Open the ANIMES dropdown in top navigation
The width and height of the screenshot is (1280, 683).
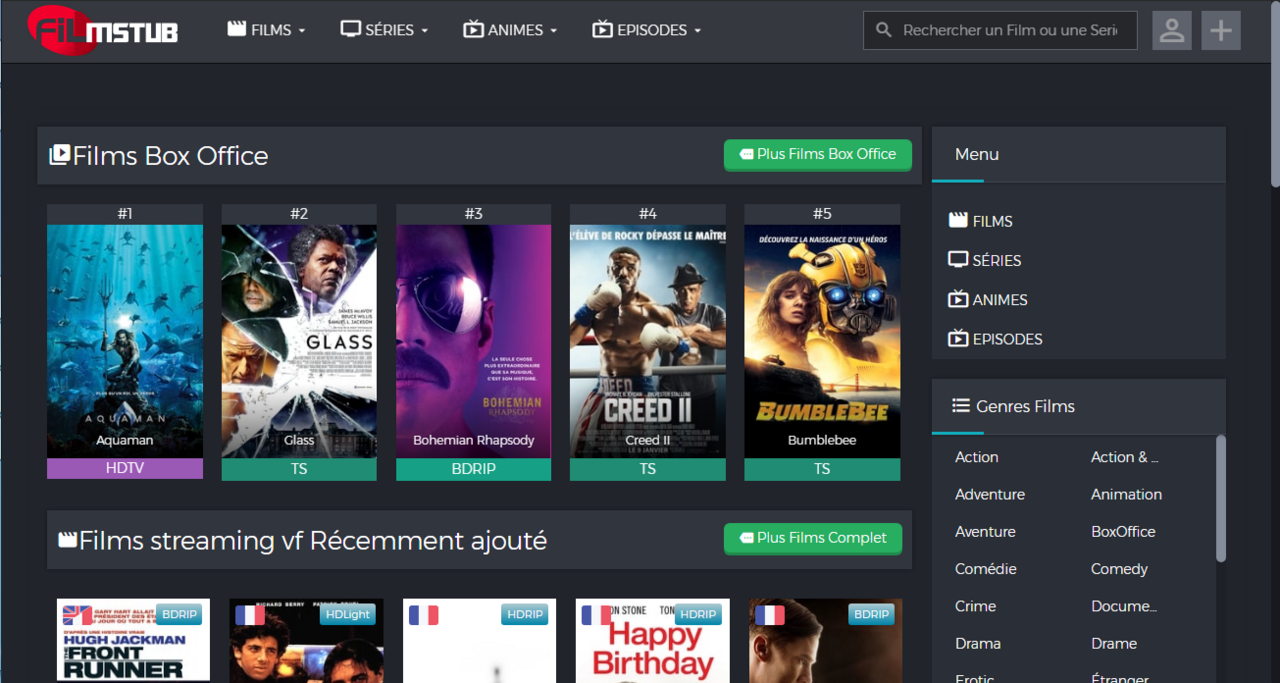510,30
